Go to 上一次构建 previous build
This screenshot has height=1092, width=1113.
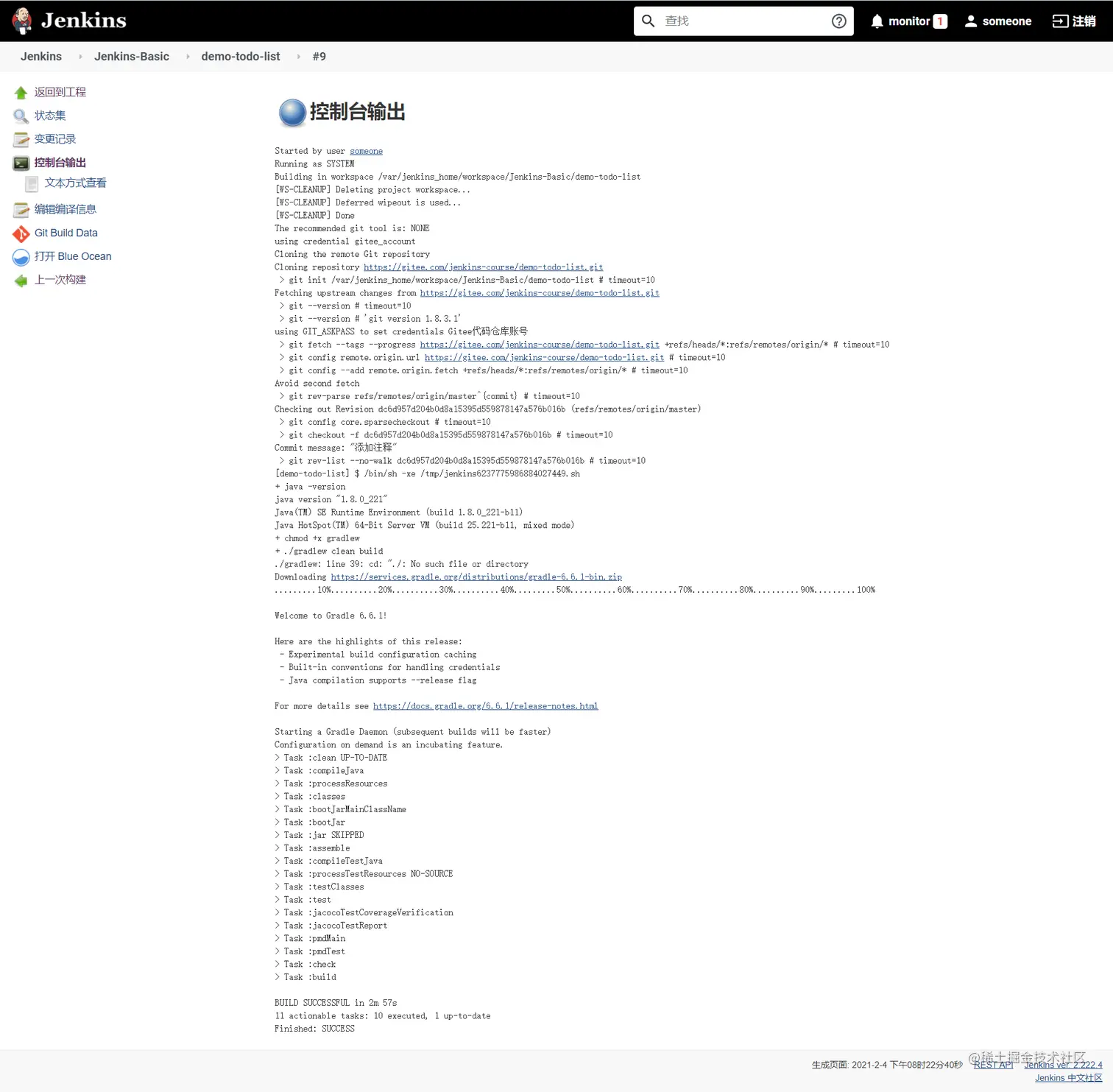point(60,280)
